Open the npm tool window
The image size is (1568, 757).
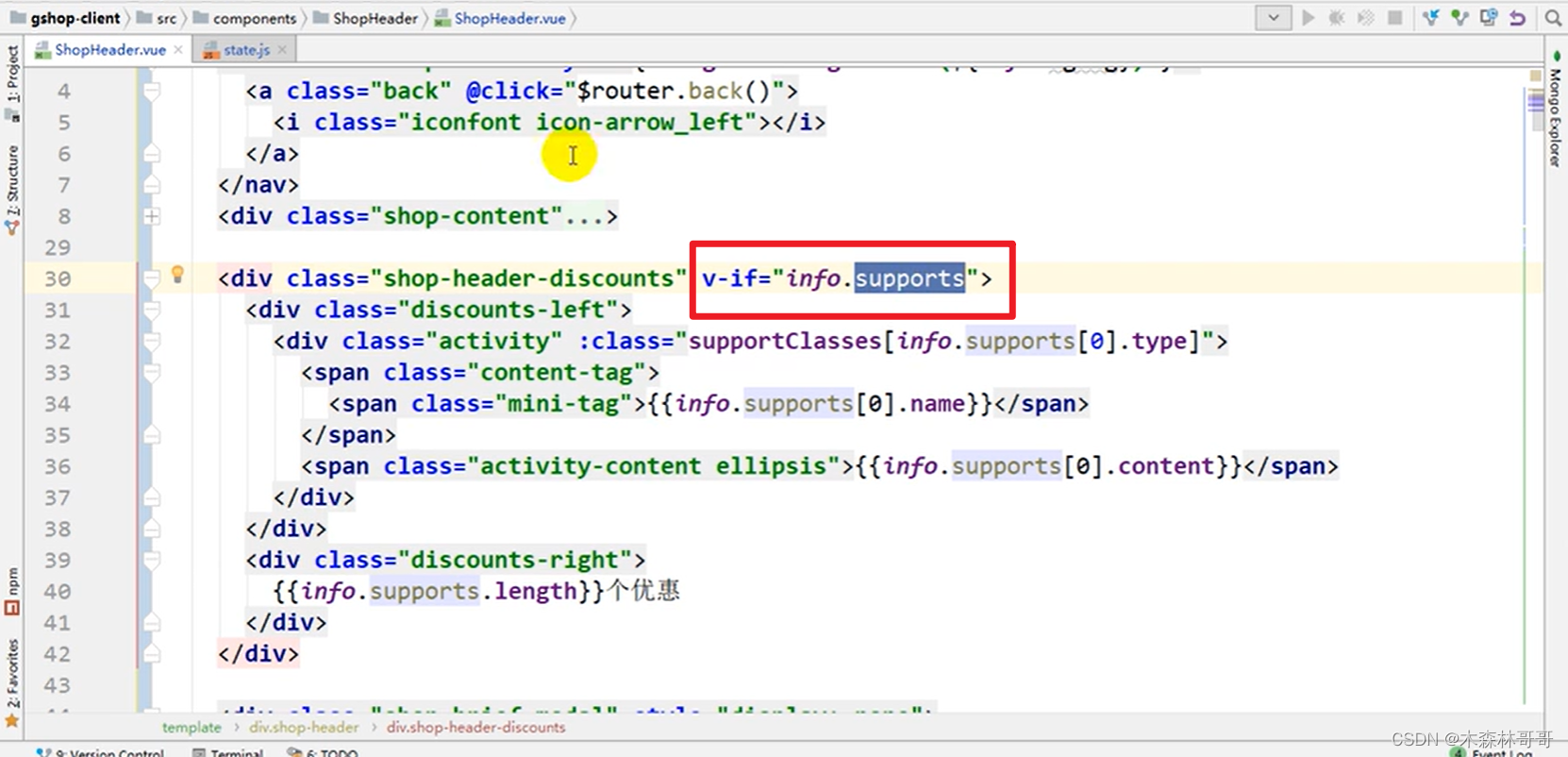(x=12, y=590)
